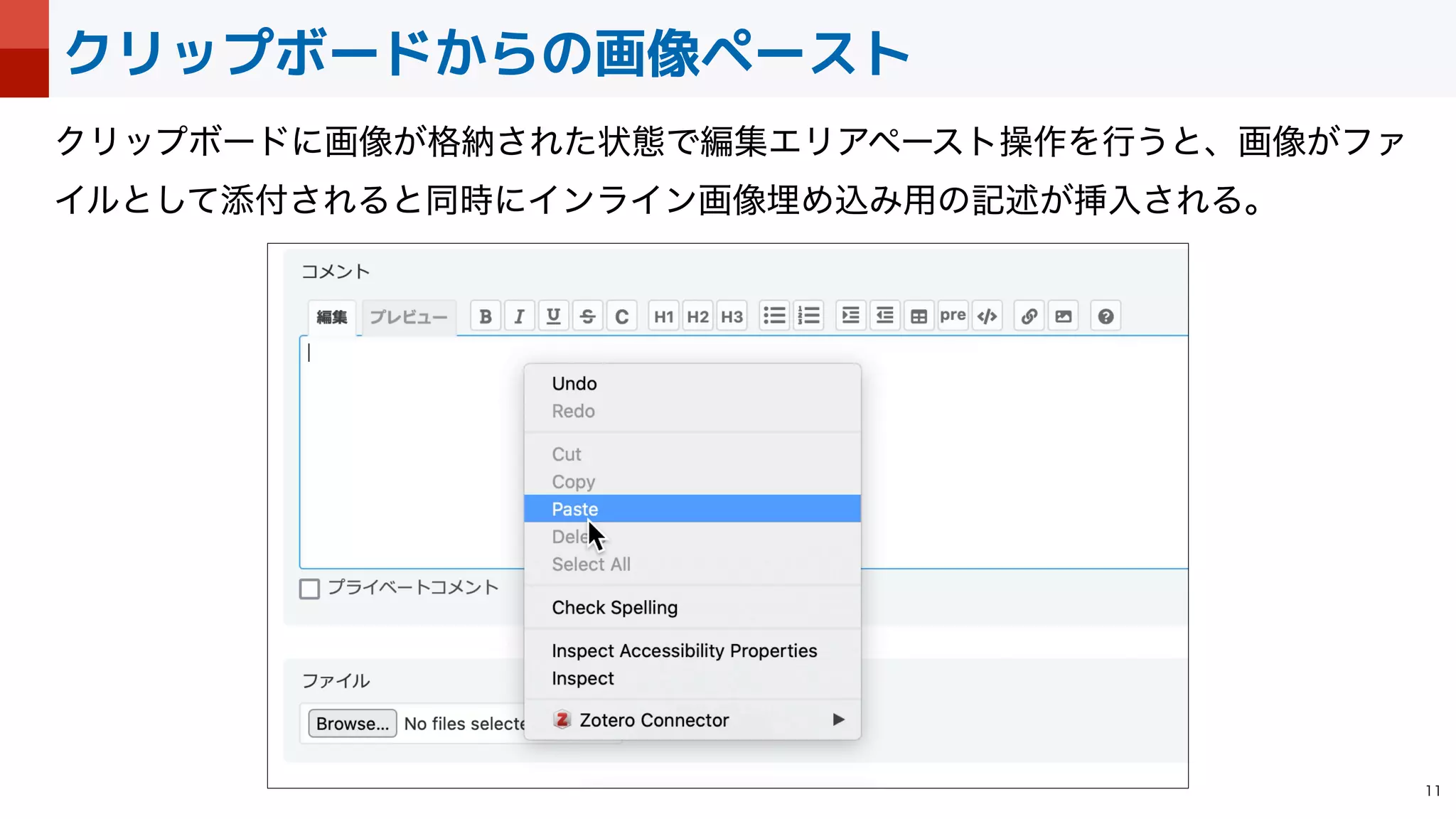Open the formatting help icon

[x=1106, y=316]
